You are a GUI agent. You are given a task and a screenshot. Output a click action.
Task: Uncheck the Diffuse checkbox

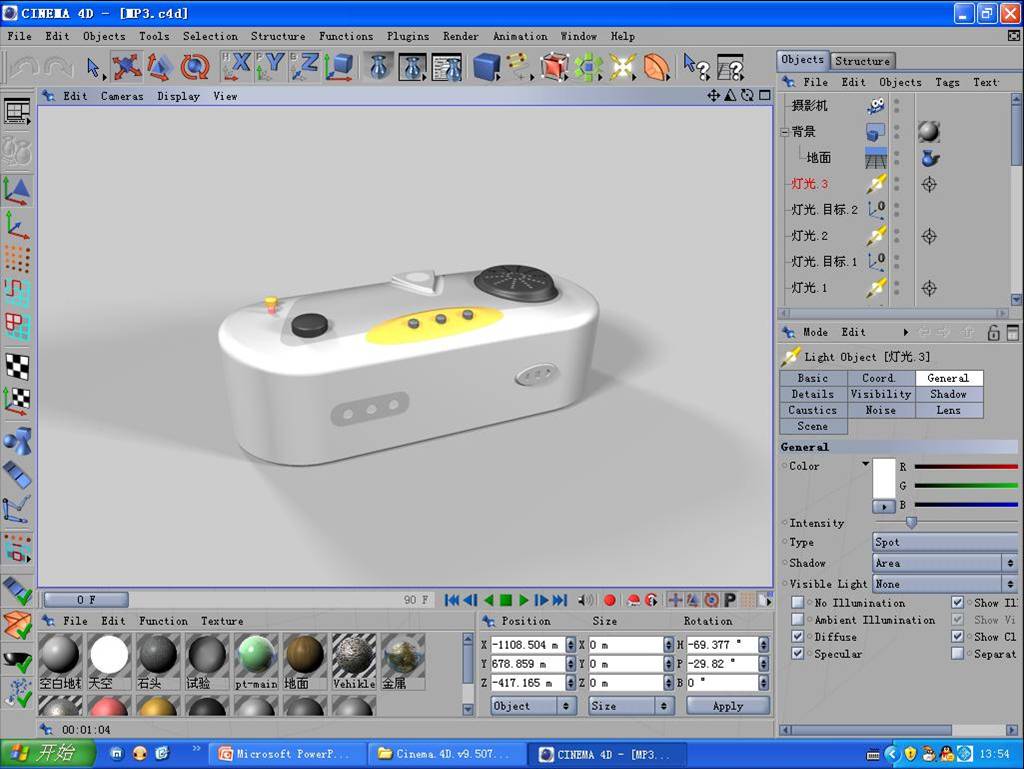point(798,636)
